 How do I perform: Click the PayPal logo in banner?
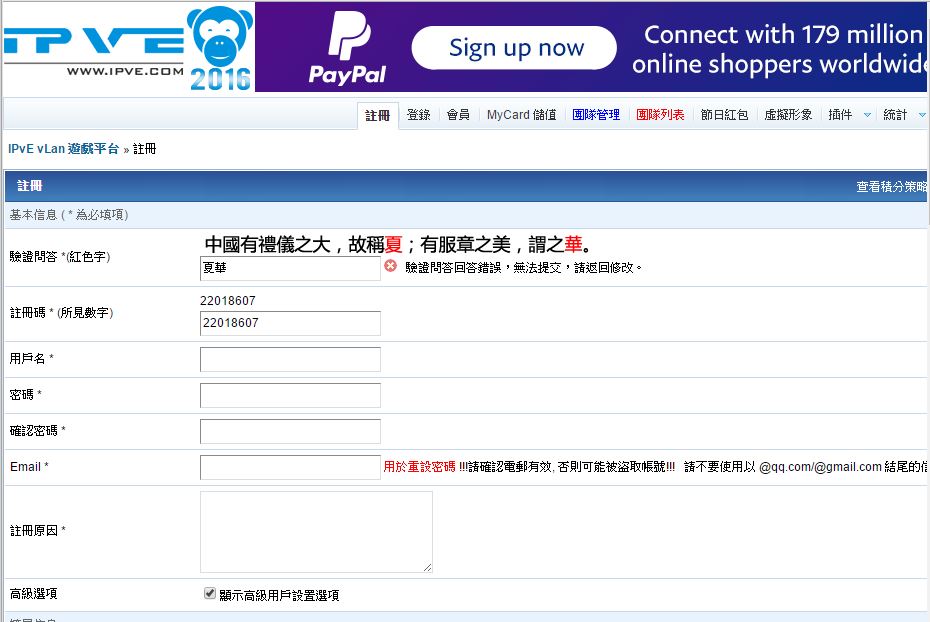(x=348, y=47)
